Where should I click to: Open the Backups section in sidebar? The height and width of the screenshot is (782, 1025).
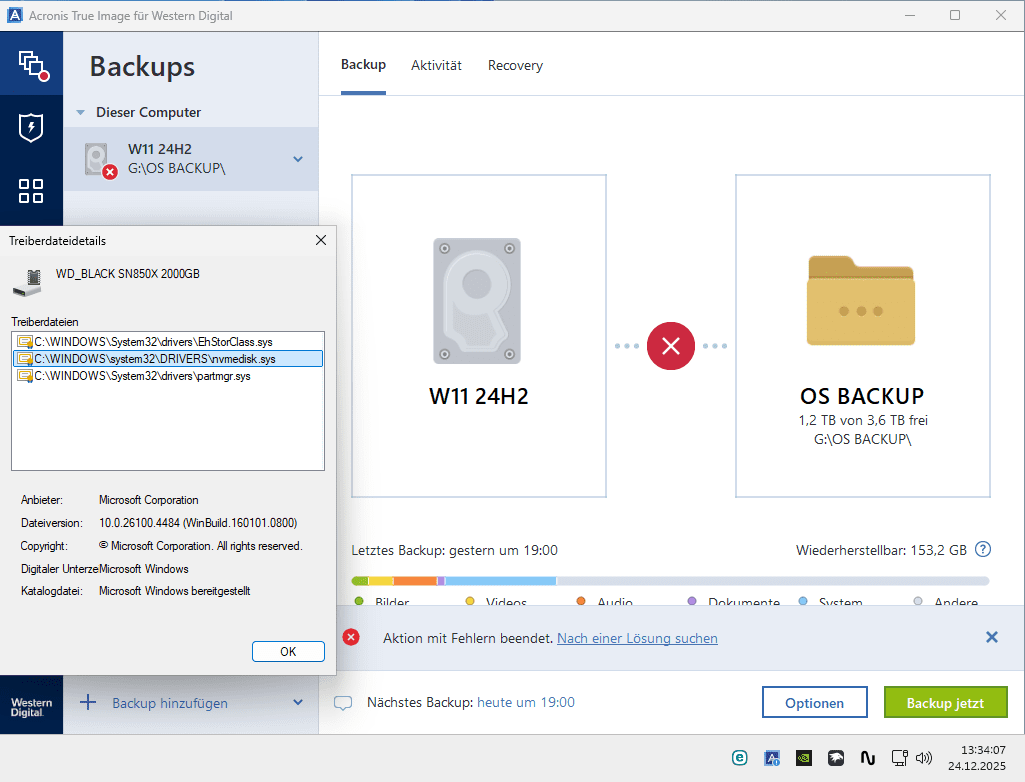tap(32, 64)
